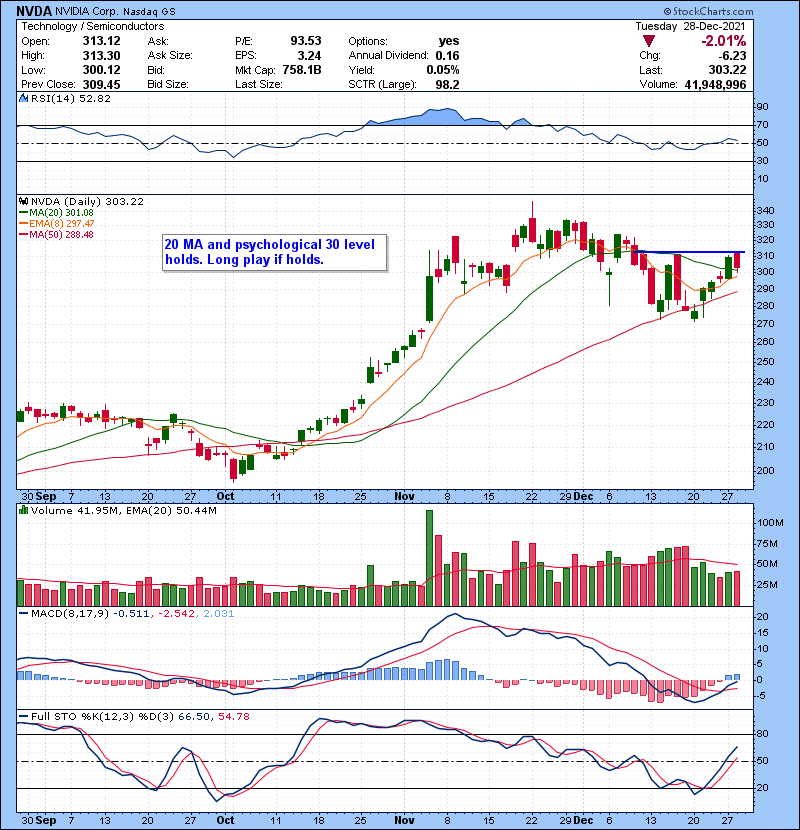This screenshot has height=830, width=800.
Task: Click the orange EMA(8) 297.47 legend entry
Action: pyautogui.click(x=57, y=223)
